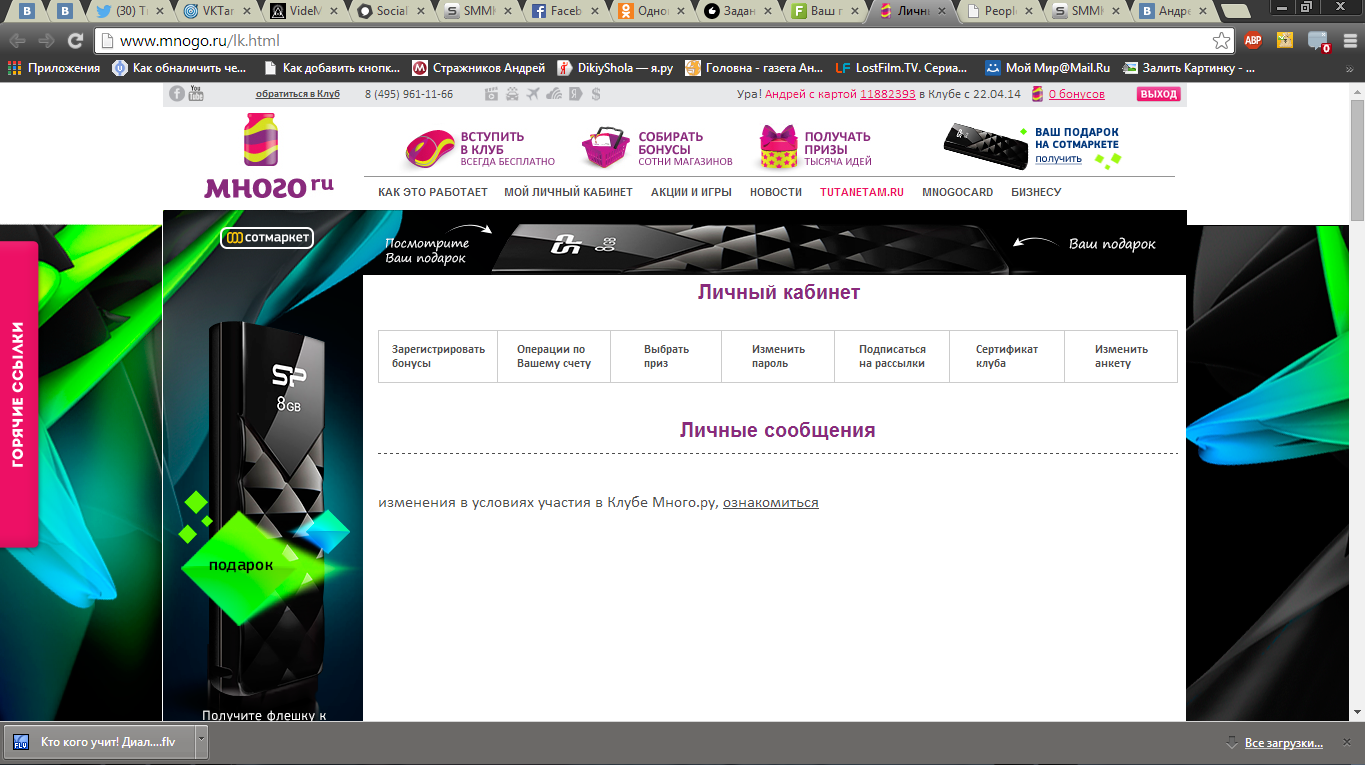
Task: Click the yellow extension icon beside AdBlock
Action: coord(1285,41)
